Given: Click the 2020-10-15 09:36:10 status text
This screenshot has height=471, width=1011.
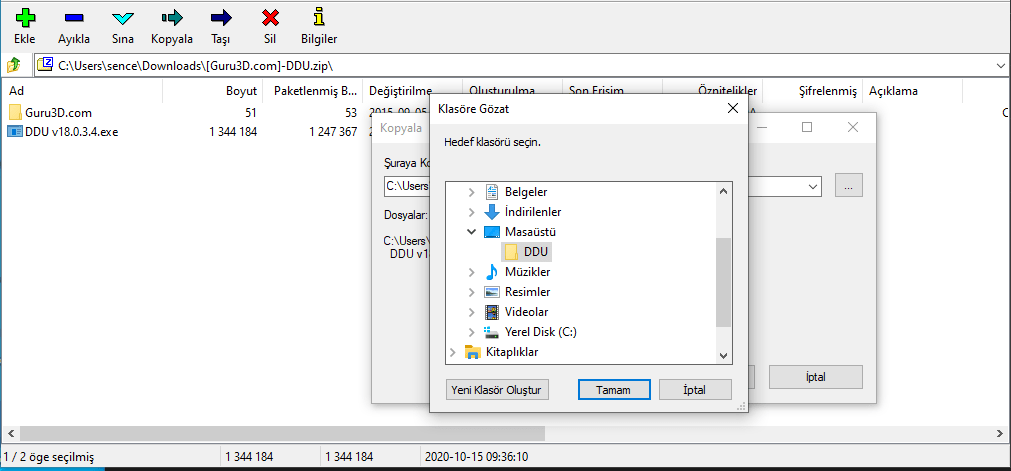Looking at the screenshot, I should 476,457.
